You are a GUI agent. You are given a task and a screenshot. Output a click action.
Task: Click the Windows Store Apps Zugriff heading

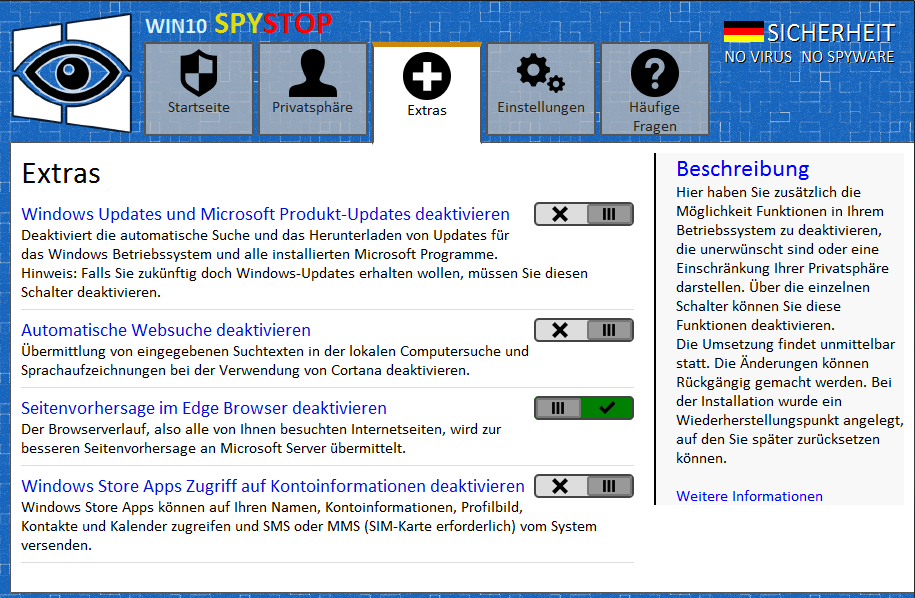coord(273,486)
